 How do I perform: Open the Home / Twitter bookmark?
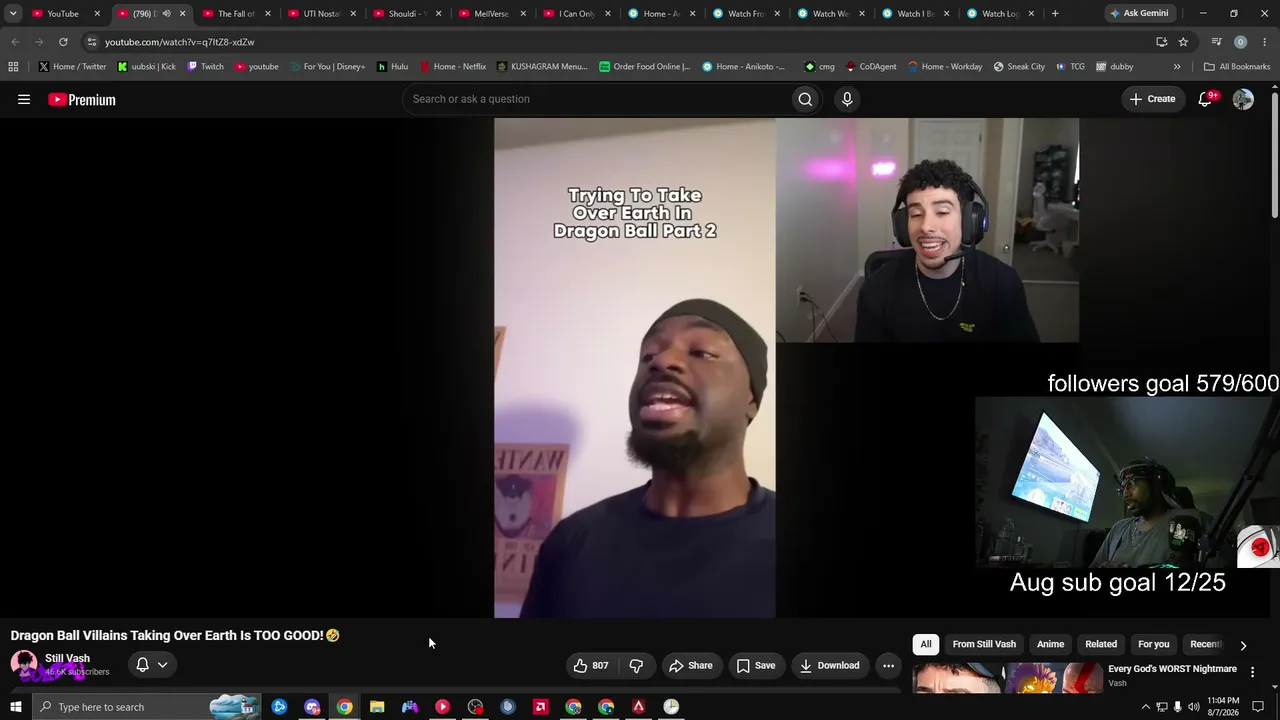pyautogui.click(x=72, y=67)
